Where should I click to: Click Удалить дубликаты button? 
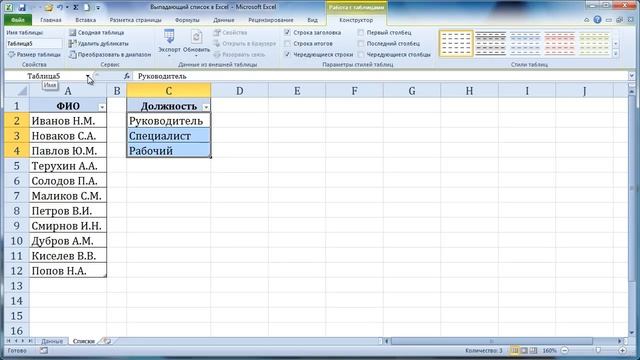pyautogui.click(x=99, y=43)
